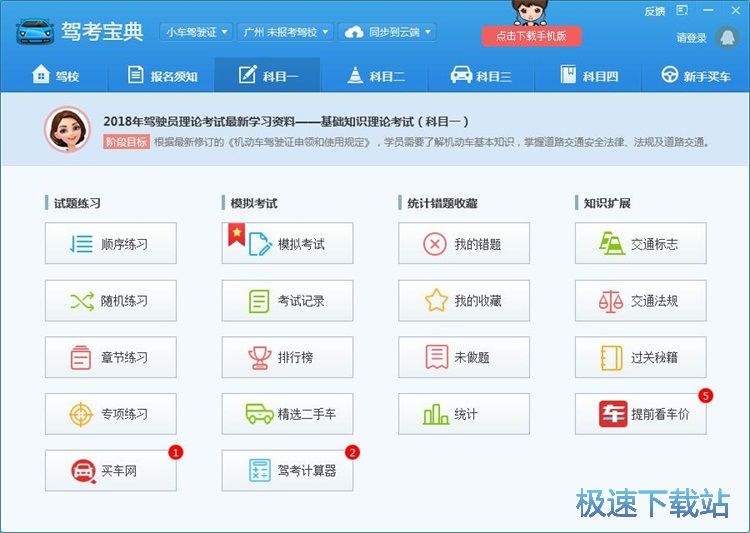750x533 pixels.
Task: Click the 交通标志 road sign icon
Action: (x=612, y=244)
